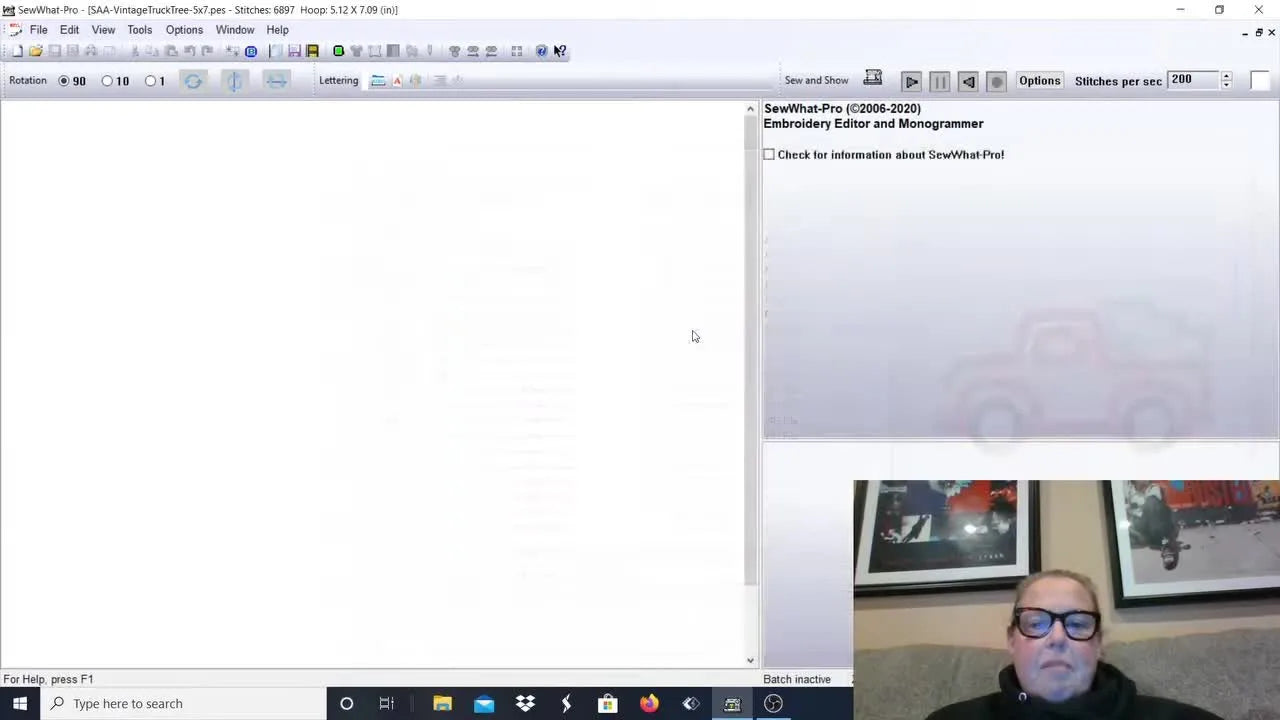Increase Stitches per sec with the stepper
The height and width of the screenshot is (720, 1280).
(1226, 77)
